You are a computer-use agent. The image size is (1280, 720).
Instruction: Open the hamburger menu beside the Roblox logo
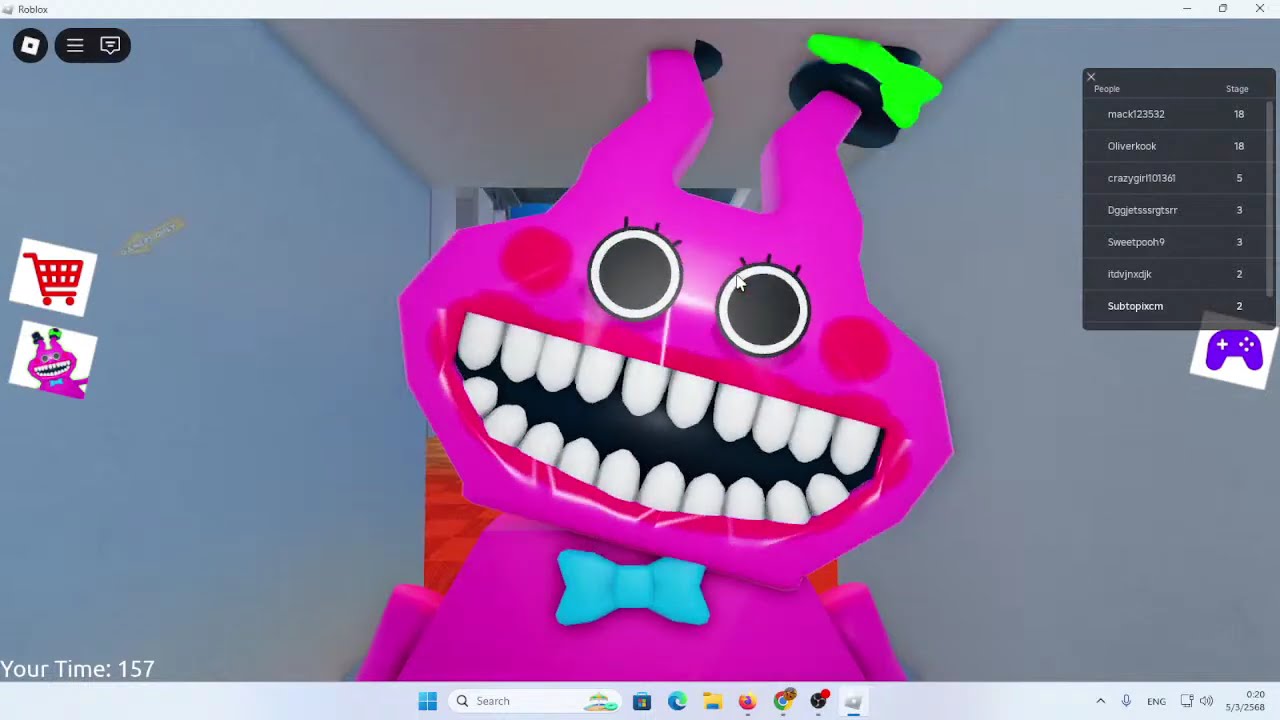75,45
